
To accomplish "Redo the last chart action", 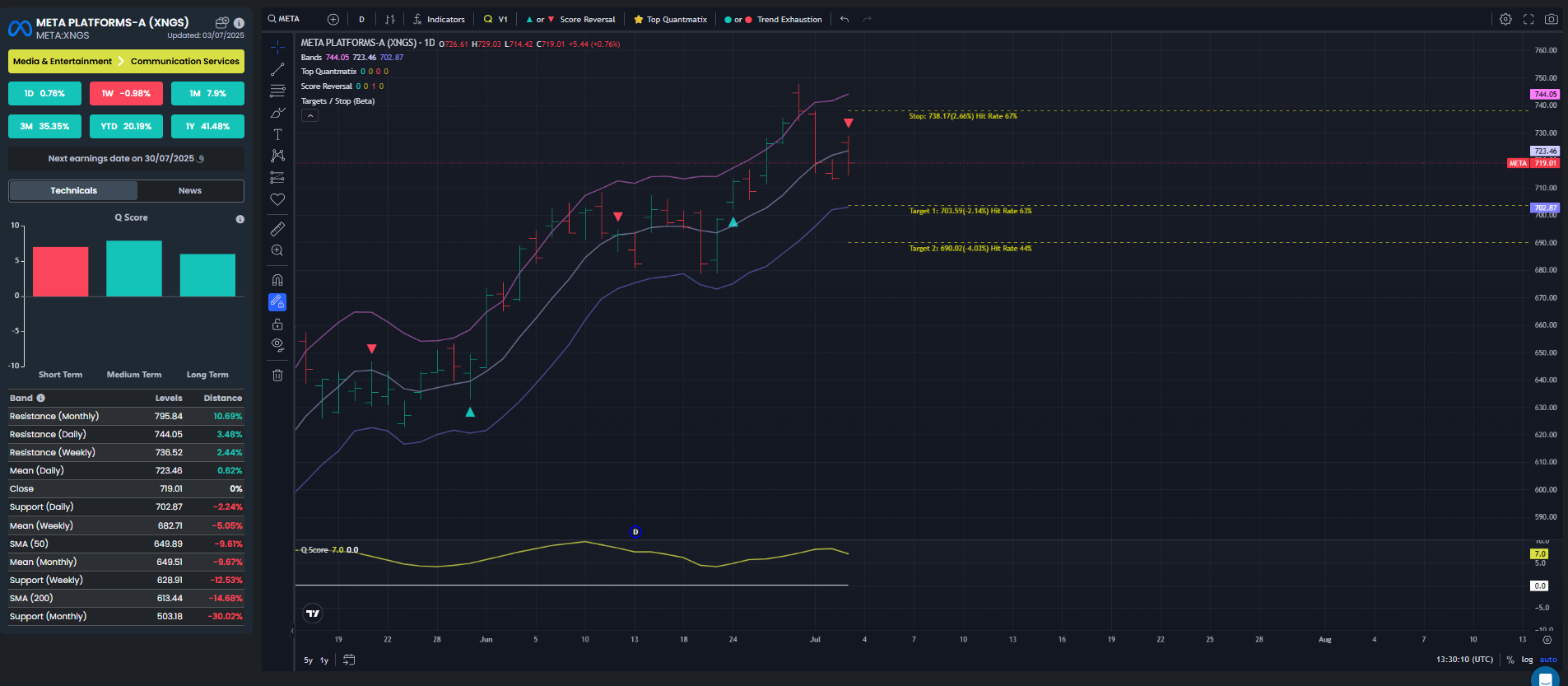I will (868, 19).
